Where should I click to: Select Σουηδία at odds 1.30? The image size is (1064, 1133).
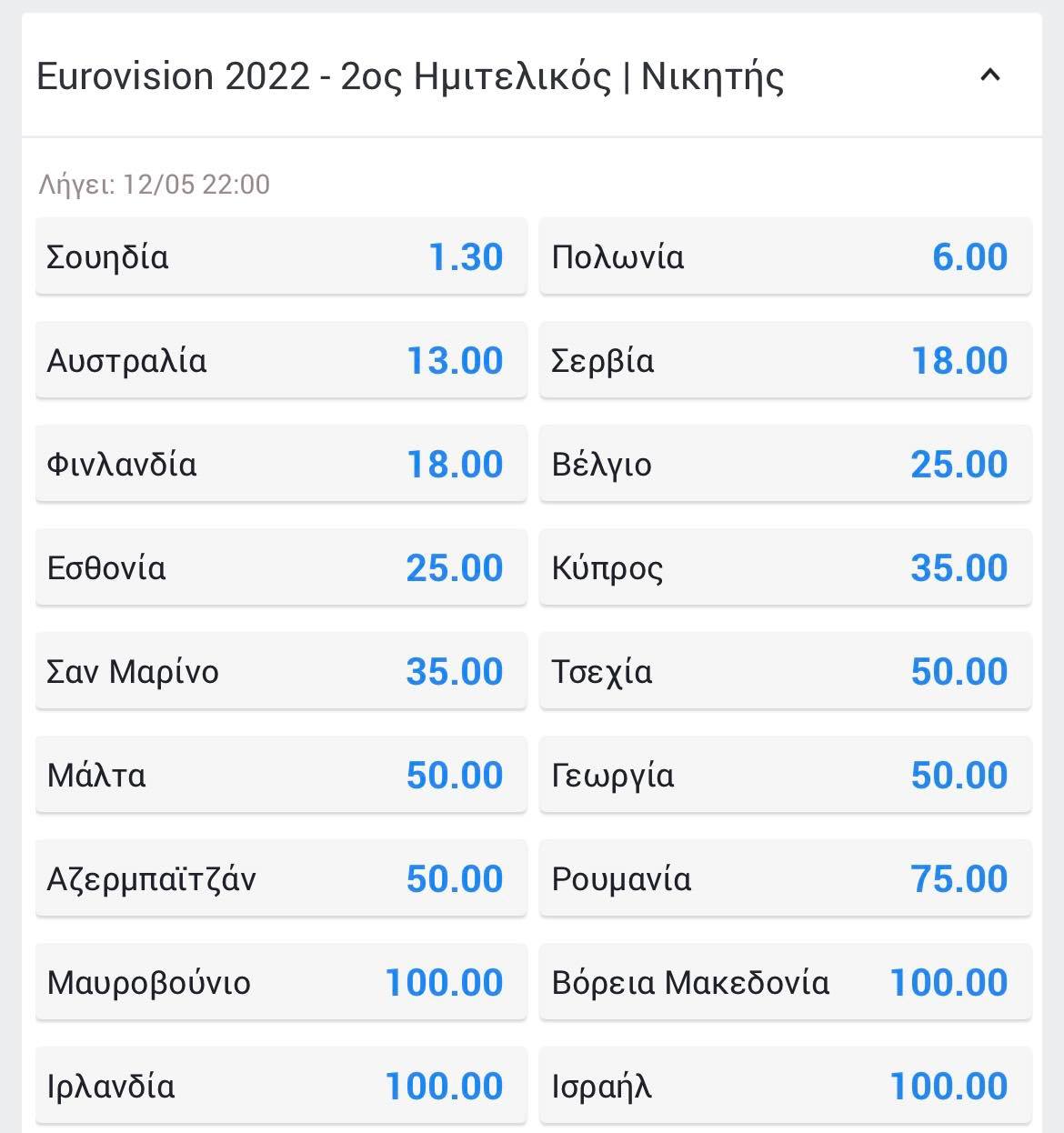point(281,256)
